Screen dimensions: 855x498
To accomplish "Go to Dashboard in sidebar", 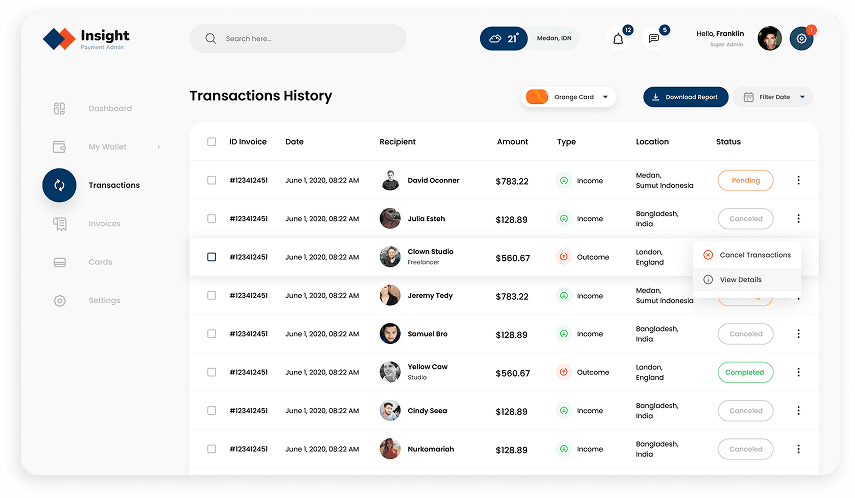I will click(x=110, y=109).
